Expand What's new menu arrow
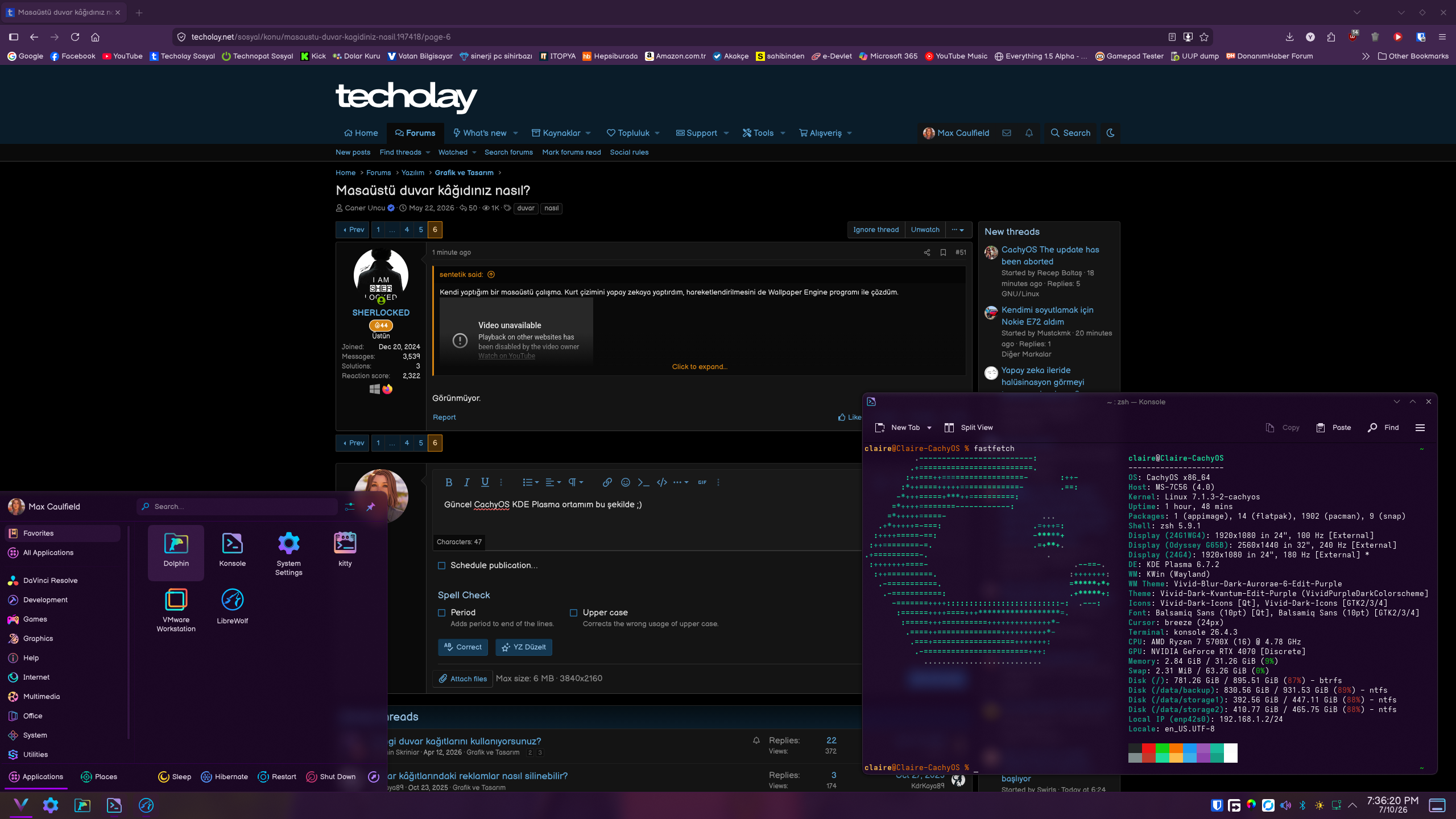The width and height of the screenshot is (1456, 819). [x=515, y=133]
